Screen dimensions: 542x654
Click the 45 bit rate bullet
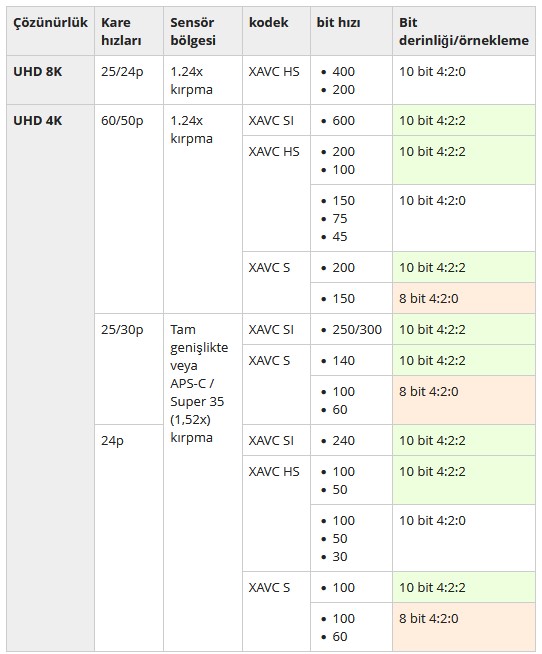tap(340, 236)
